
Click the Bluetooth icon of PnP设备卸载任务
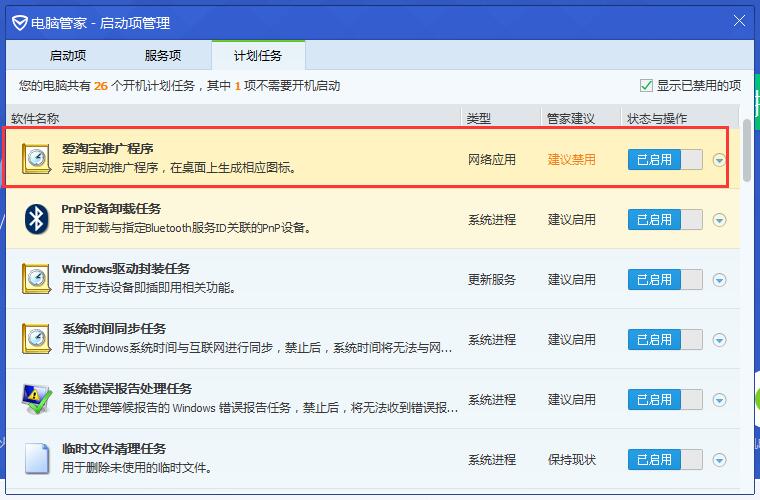pyautogui.click(x=36, y=219)
